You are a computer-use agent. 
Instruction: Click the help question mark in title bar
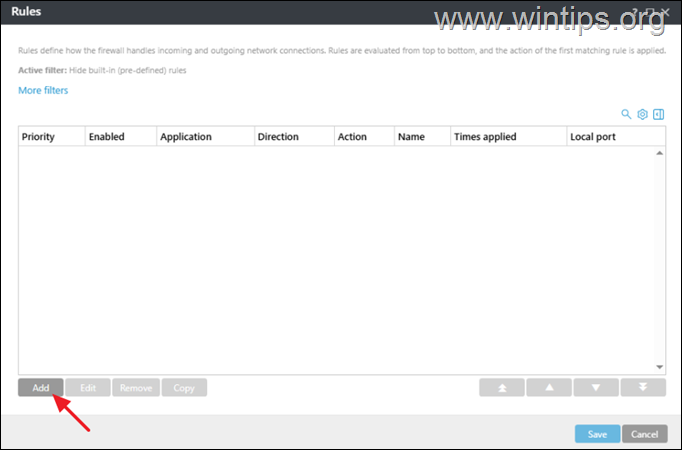tap(635, 12)
